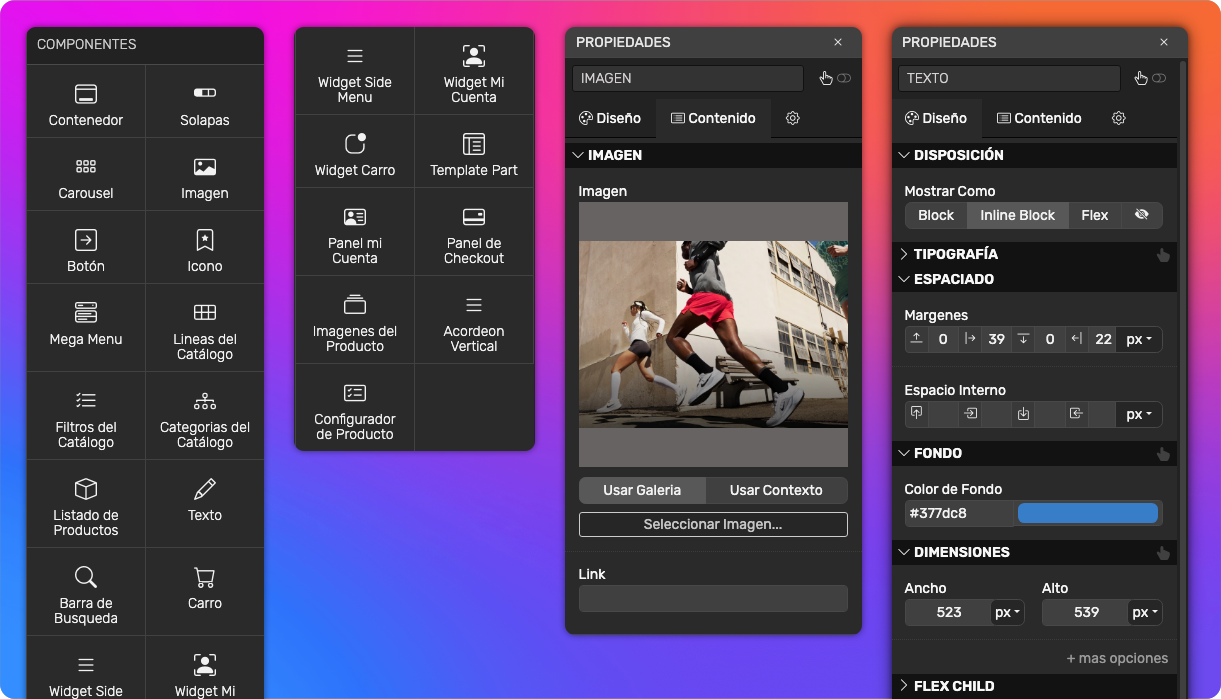
Task: Click the blue Color de Fondo swatch
Action: pos(1087,514)
